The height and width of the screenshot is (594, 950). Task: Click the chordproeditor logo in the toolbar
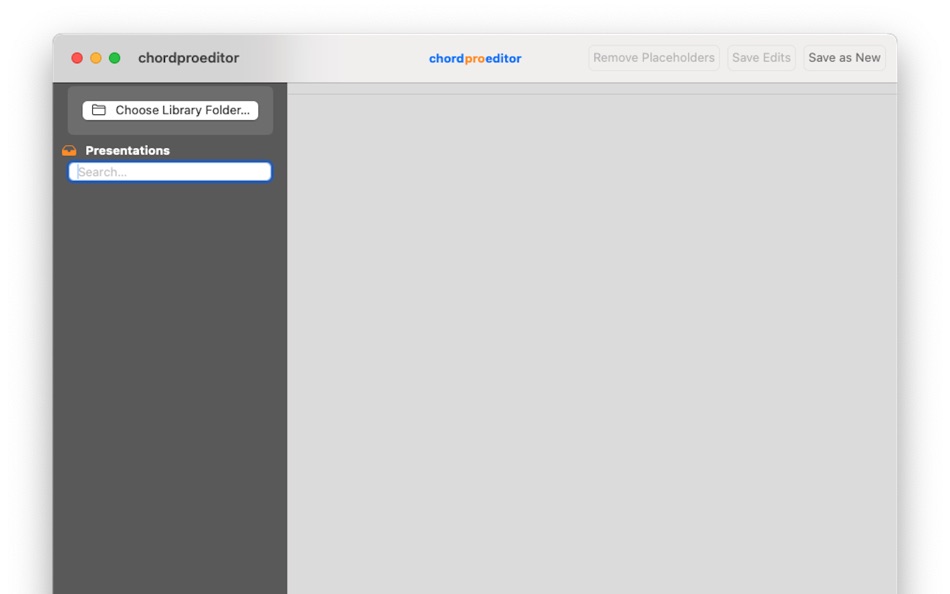474,58
